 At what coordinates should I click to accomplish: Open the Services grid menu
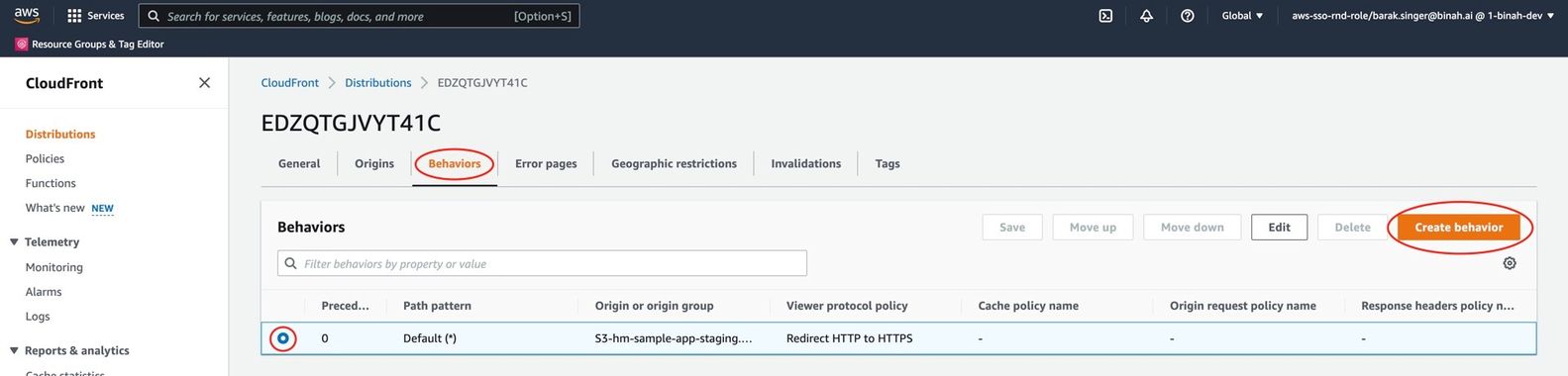click(95, 16)
